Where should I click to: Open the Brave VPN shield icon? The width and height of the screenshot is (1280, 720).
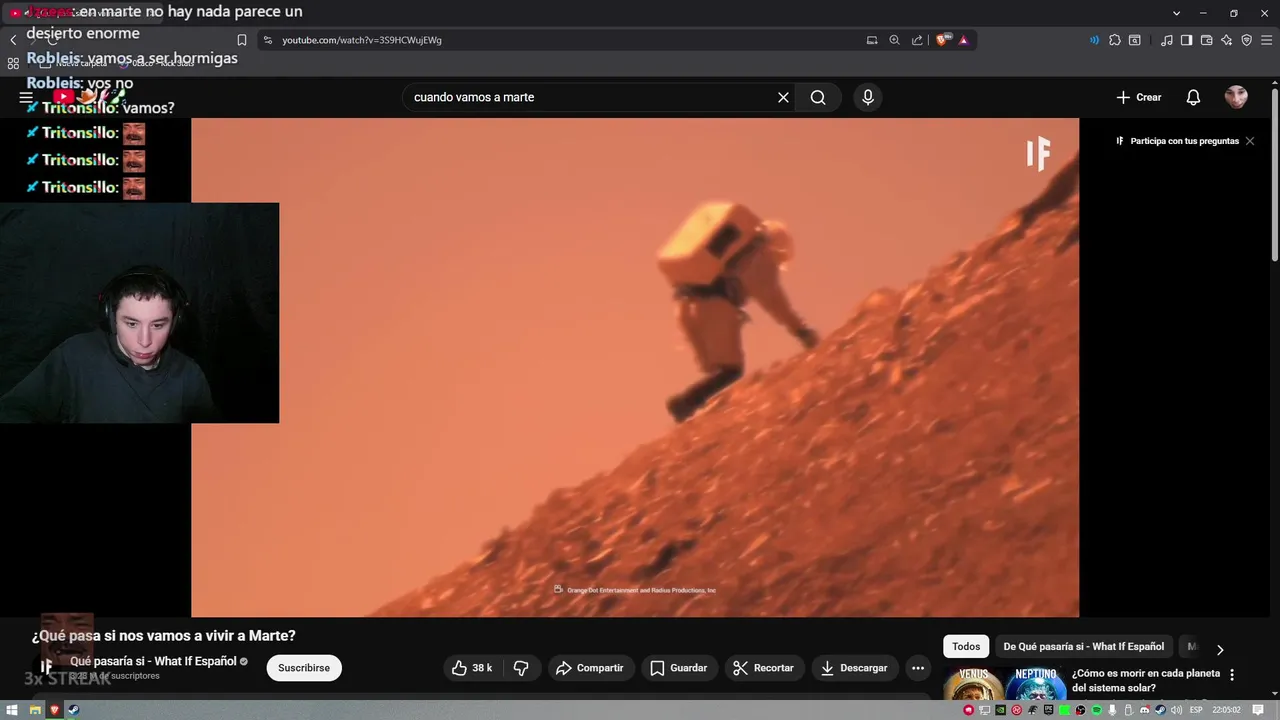(x=1247, y=40)
